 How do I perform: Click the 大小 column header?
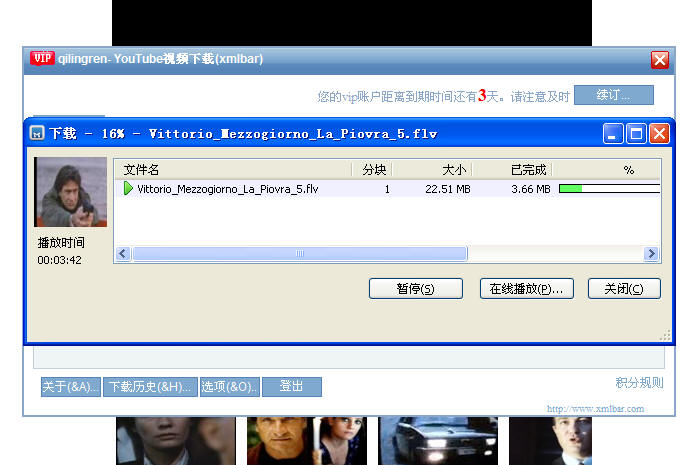432,169
